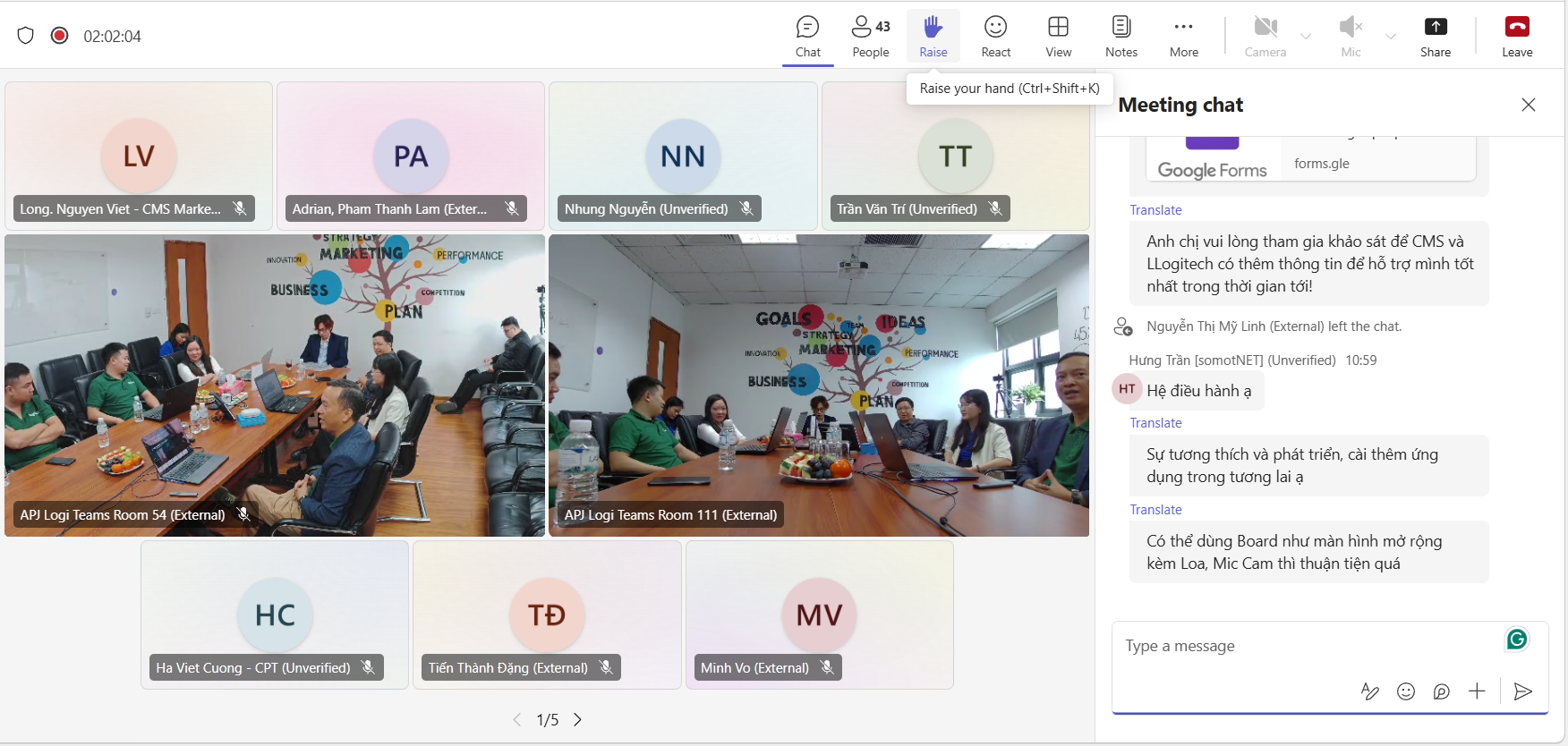Go to next participants page
The width and height of the screenshot is (1568, 746).
pos(578,719)
